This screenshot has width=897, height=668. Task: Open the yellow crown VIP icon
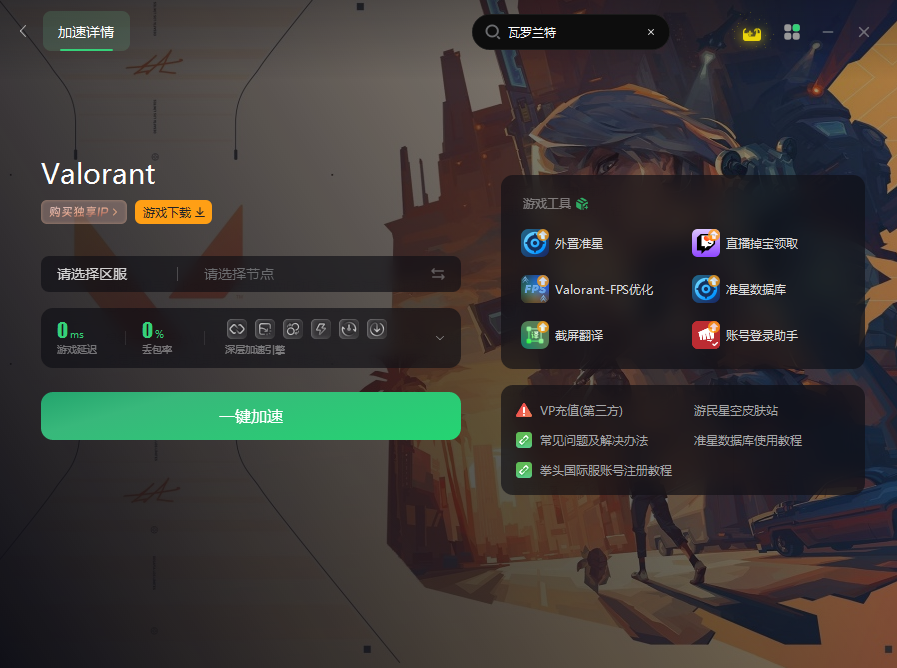click(752, 33)
